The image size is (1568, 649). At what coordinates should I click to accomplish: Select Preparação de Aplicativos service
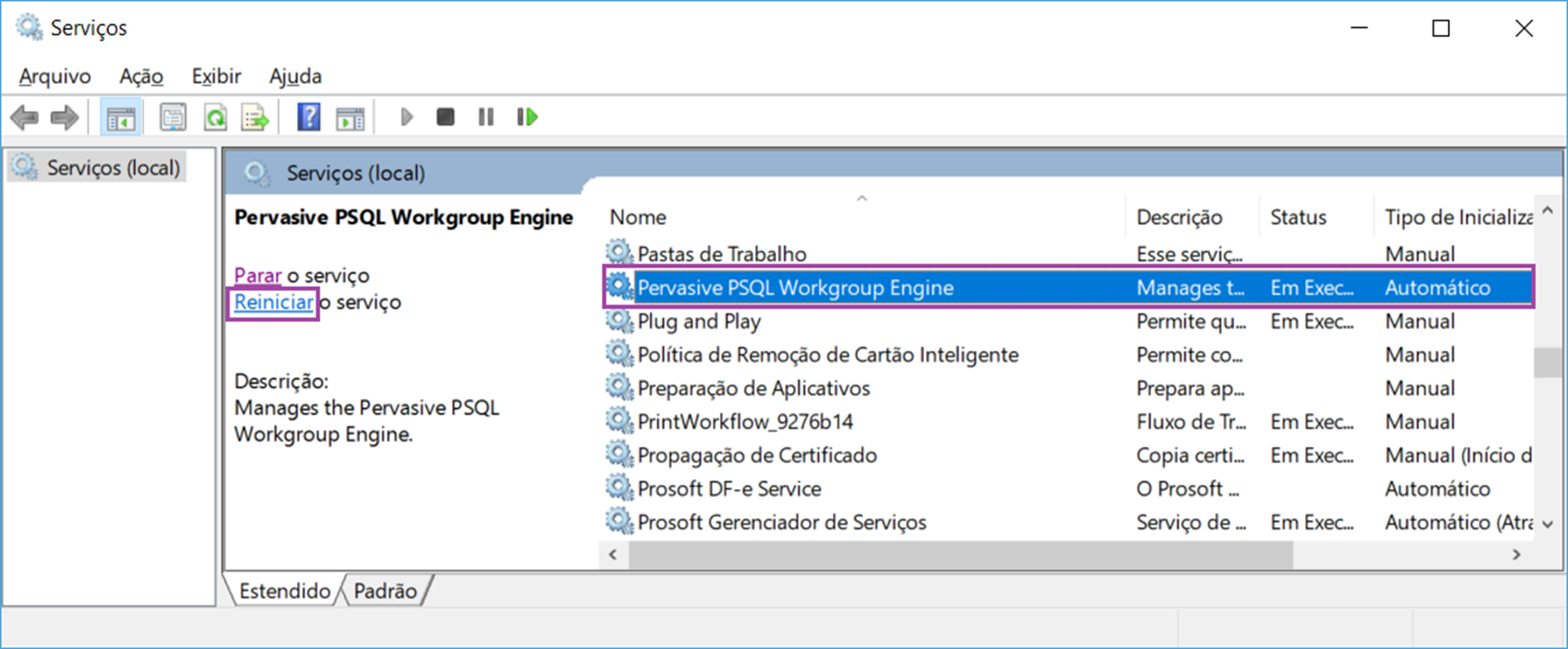pyautogui.click(x=1067, y=387)
